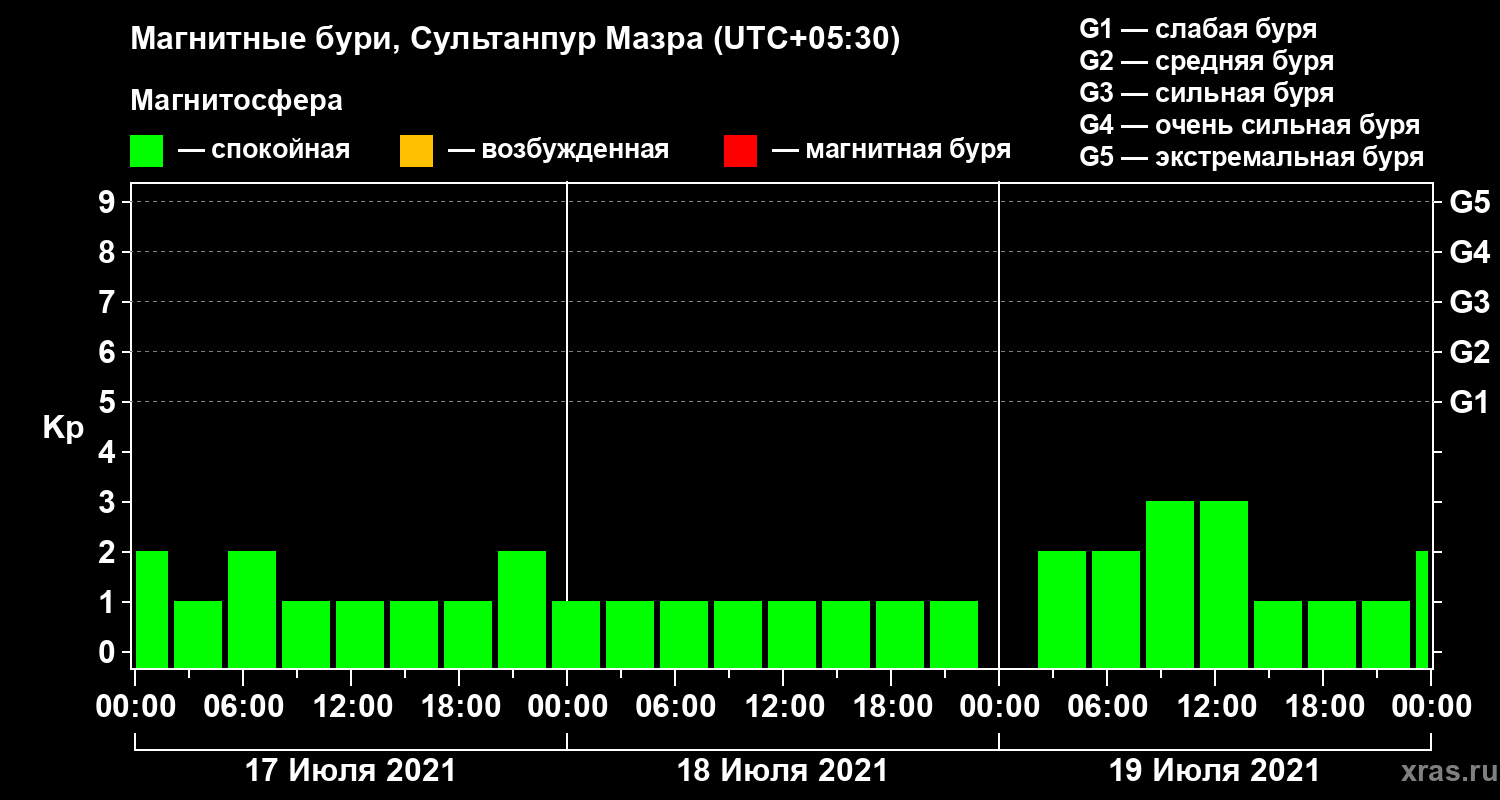
Task: Click the 'Kp' axis label
Action: point(63,429)
